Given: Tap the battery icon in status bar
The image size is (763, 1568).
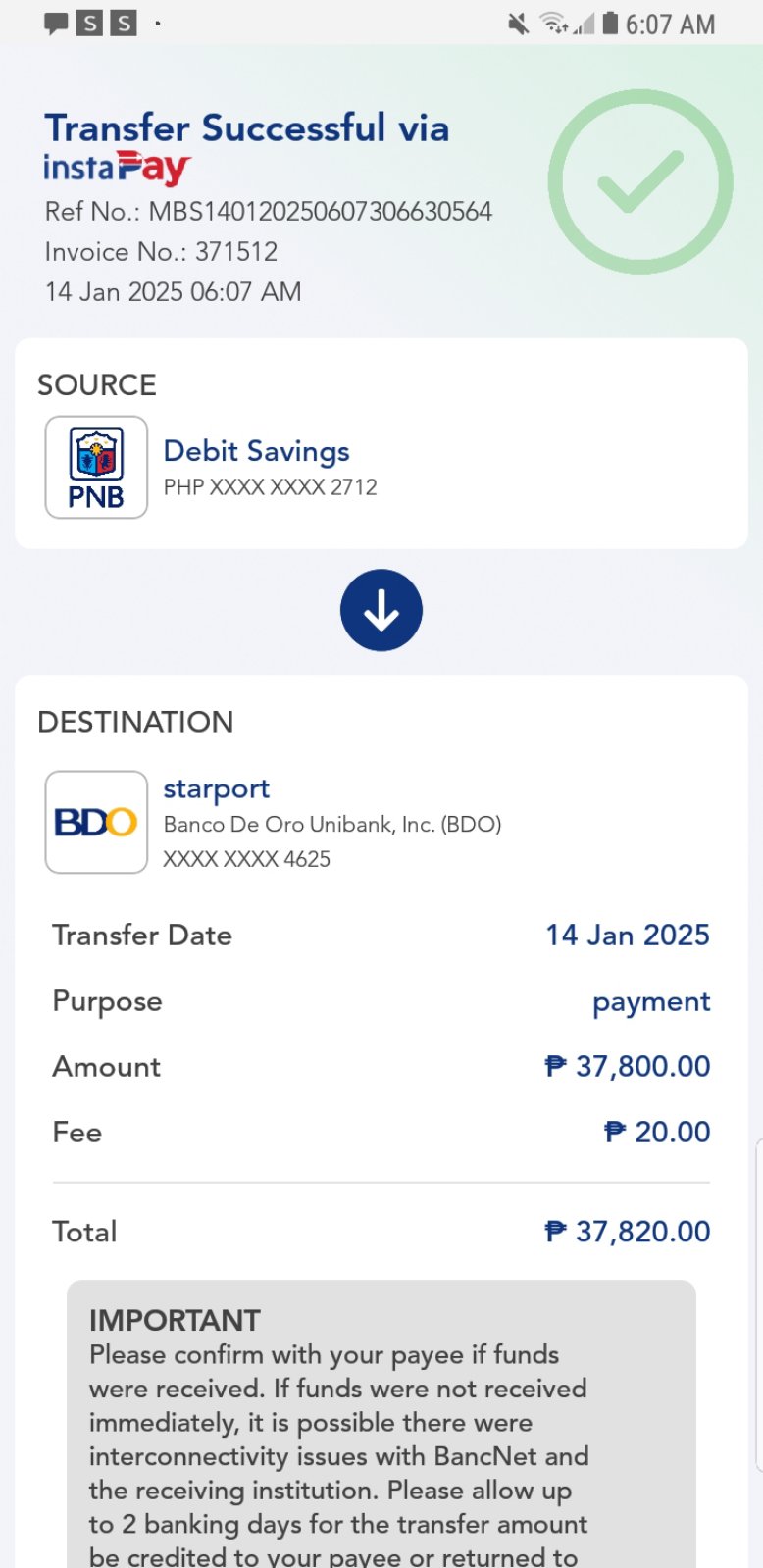Looking at the screenshot, I should click(610, 24).
